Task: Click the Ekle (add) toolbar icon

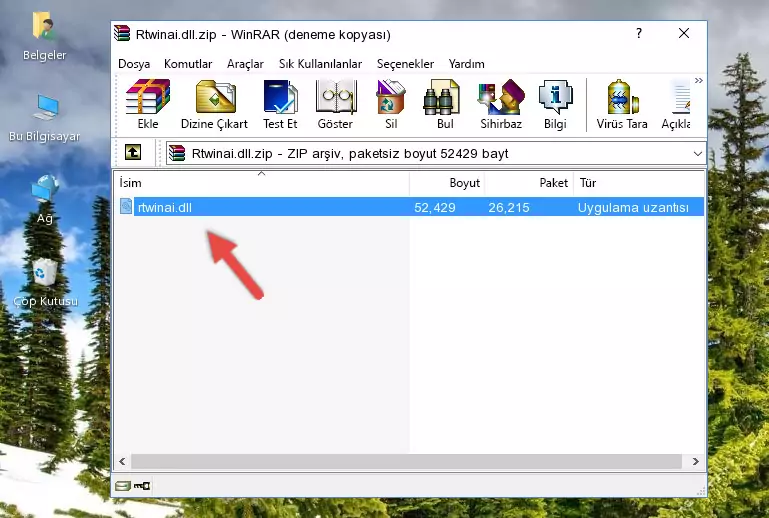Action: tap(148, 104)
